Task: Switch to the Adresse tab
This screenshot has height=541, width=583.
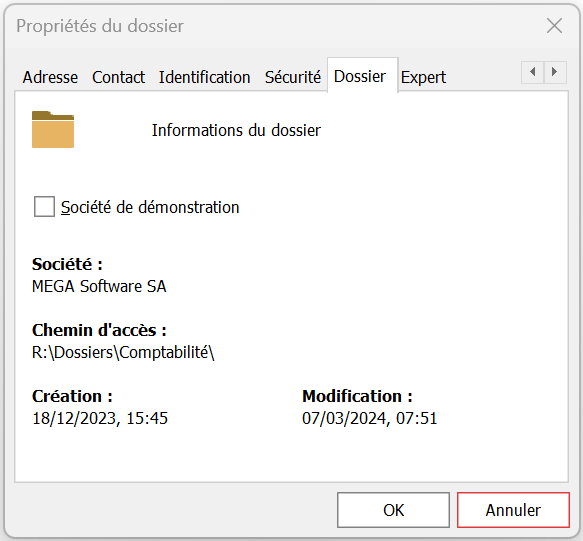Action: pyautogui.click(x=50, y=77)
